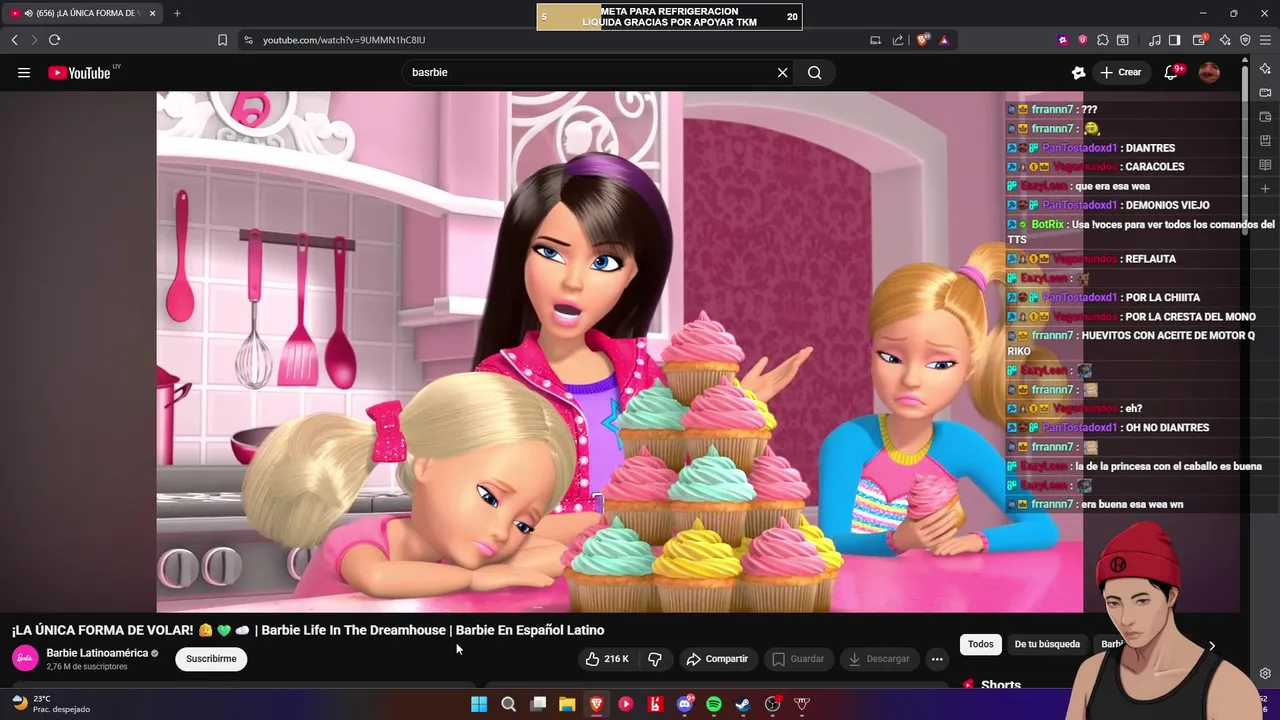Open the browser extensions puzzle icon

pyautogui.click(x=1102, y=40)
